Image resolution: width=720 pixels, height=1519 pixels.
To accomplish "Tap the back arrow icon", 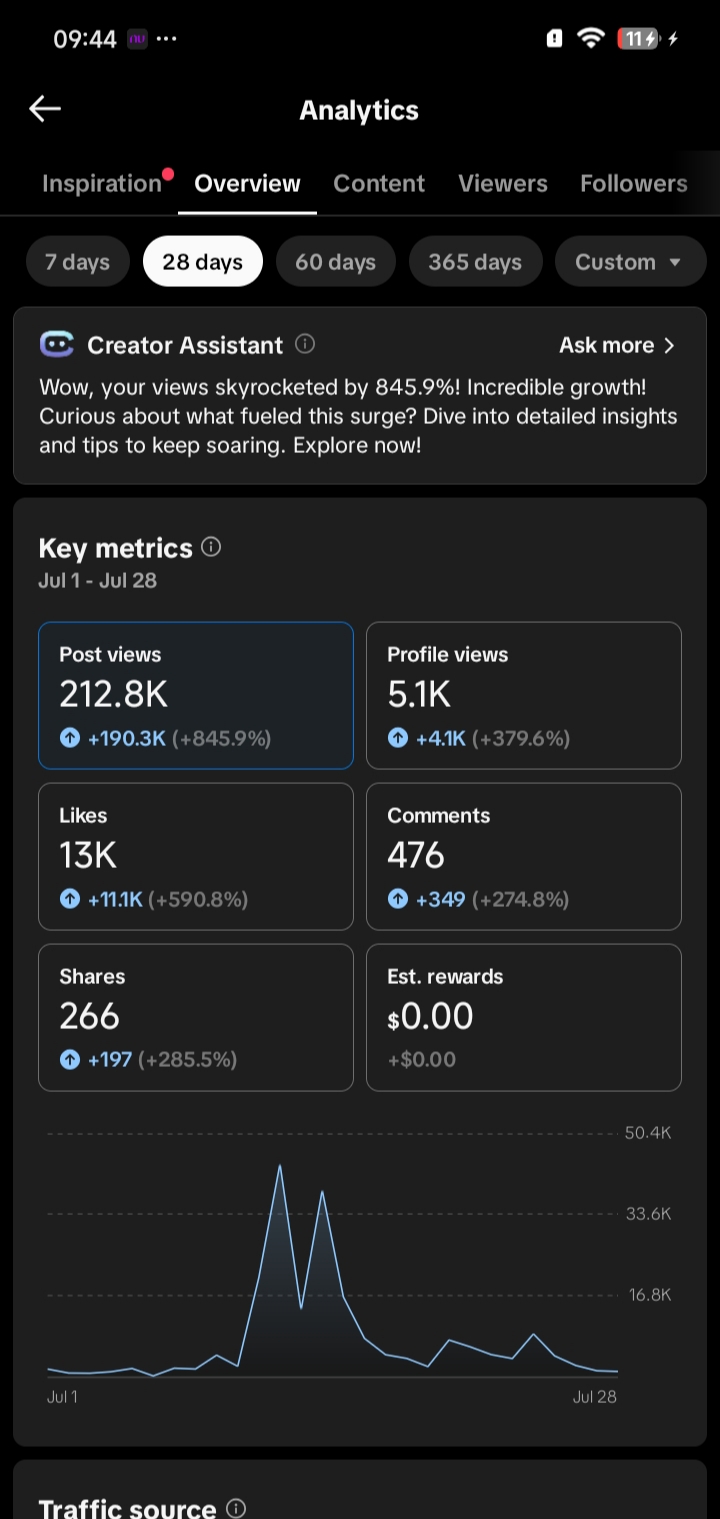I will pos(45,109).
